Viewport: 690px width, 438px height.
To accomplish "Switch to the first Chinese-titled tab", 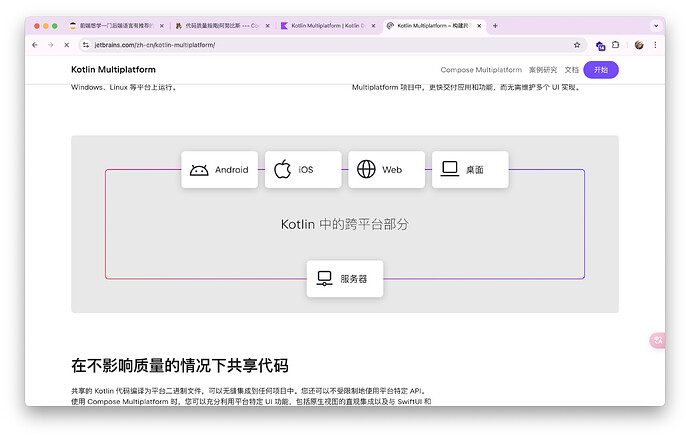I will point(117,26).
